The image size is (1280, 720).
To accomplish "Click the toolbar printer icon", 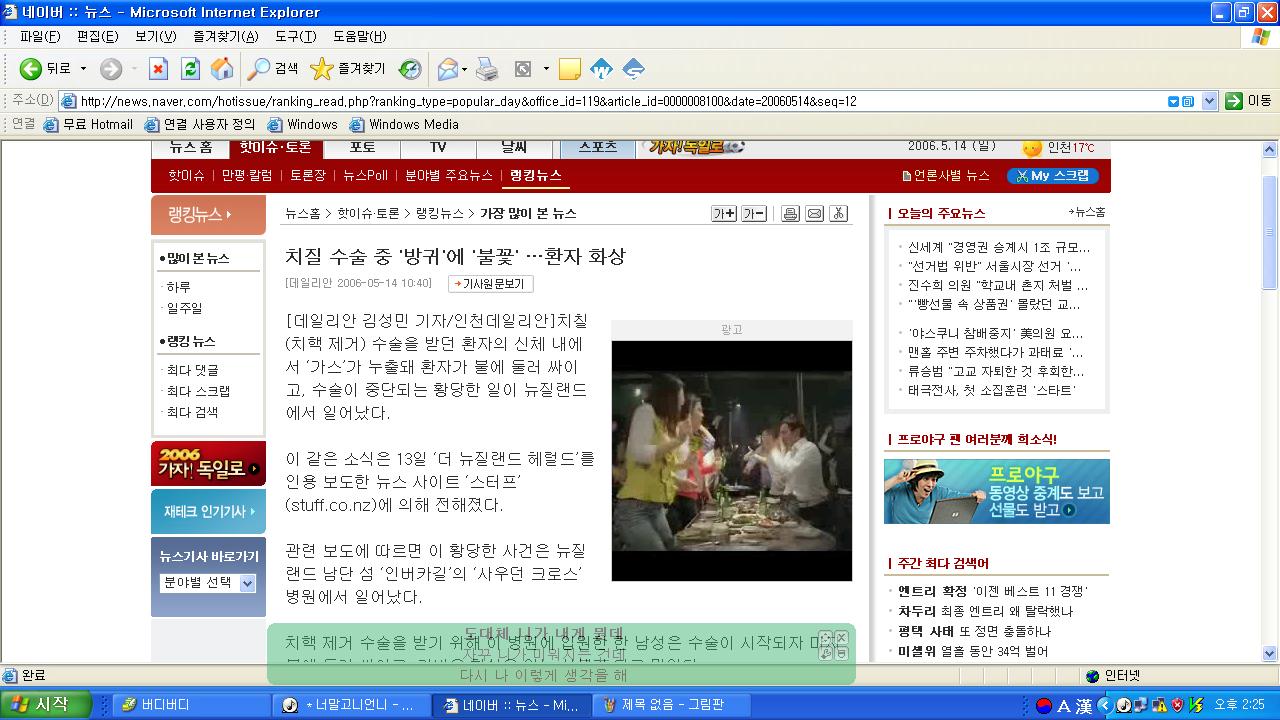I will click(x=486, y=69).
